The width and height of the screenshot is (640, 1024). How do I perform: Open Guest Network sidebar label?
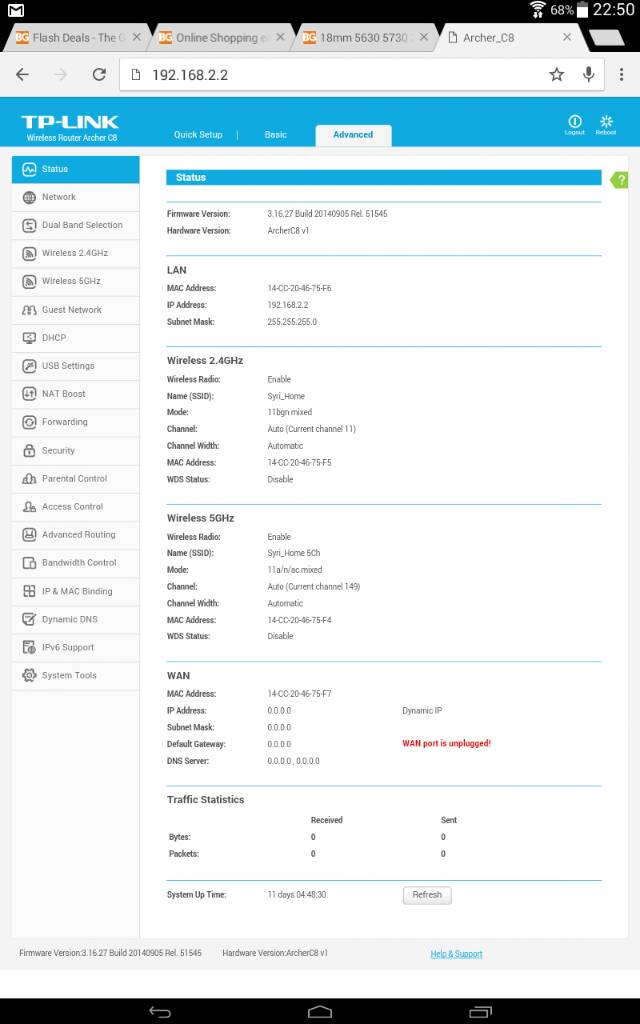pyautogui.click(x=71, y=310)
